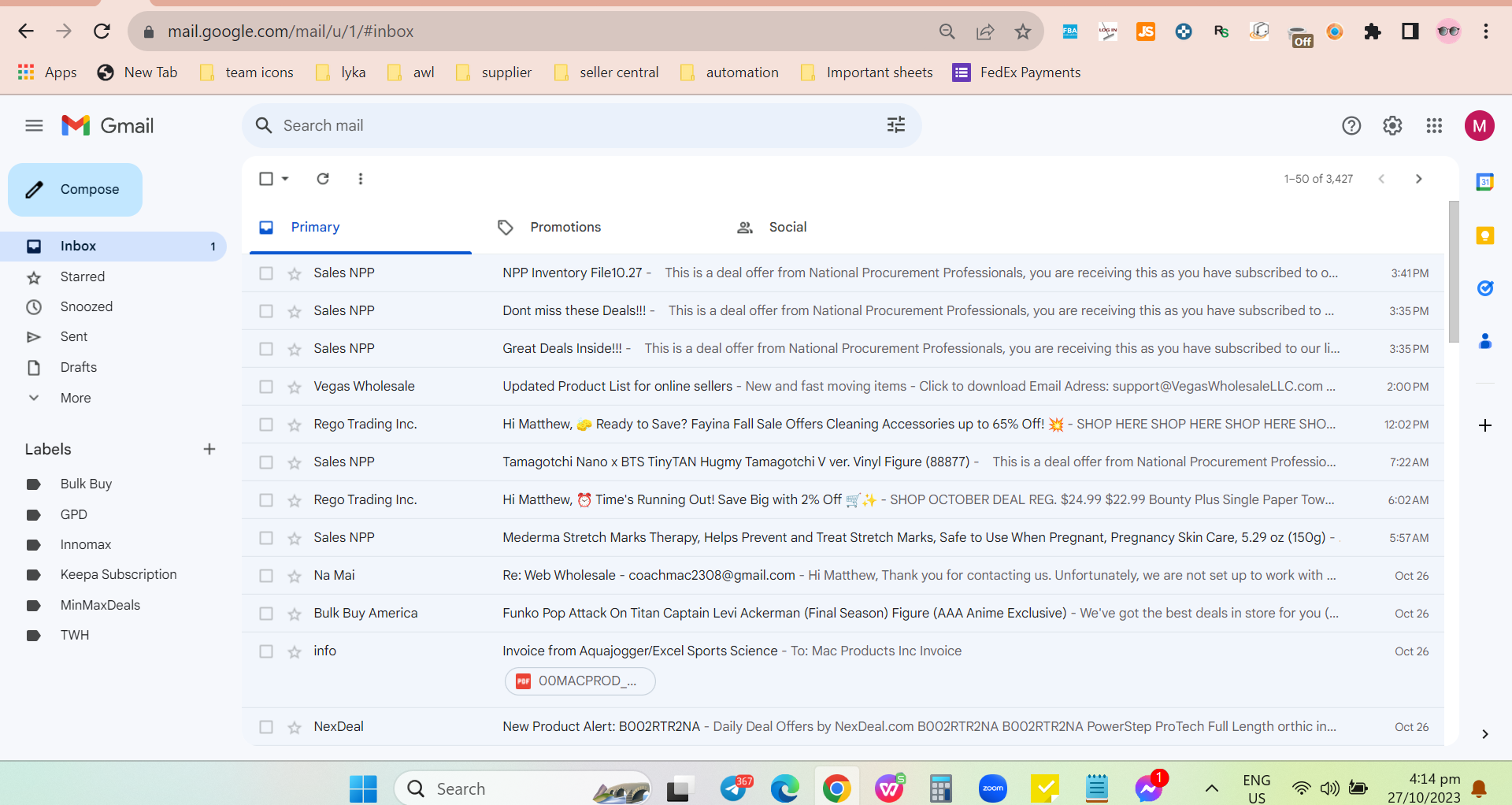Open Windows Start menu

coord(363,788)
